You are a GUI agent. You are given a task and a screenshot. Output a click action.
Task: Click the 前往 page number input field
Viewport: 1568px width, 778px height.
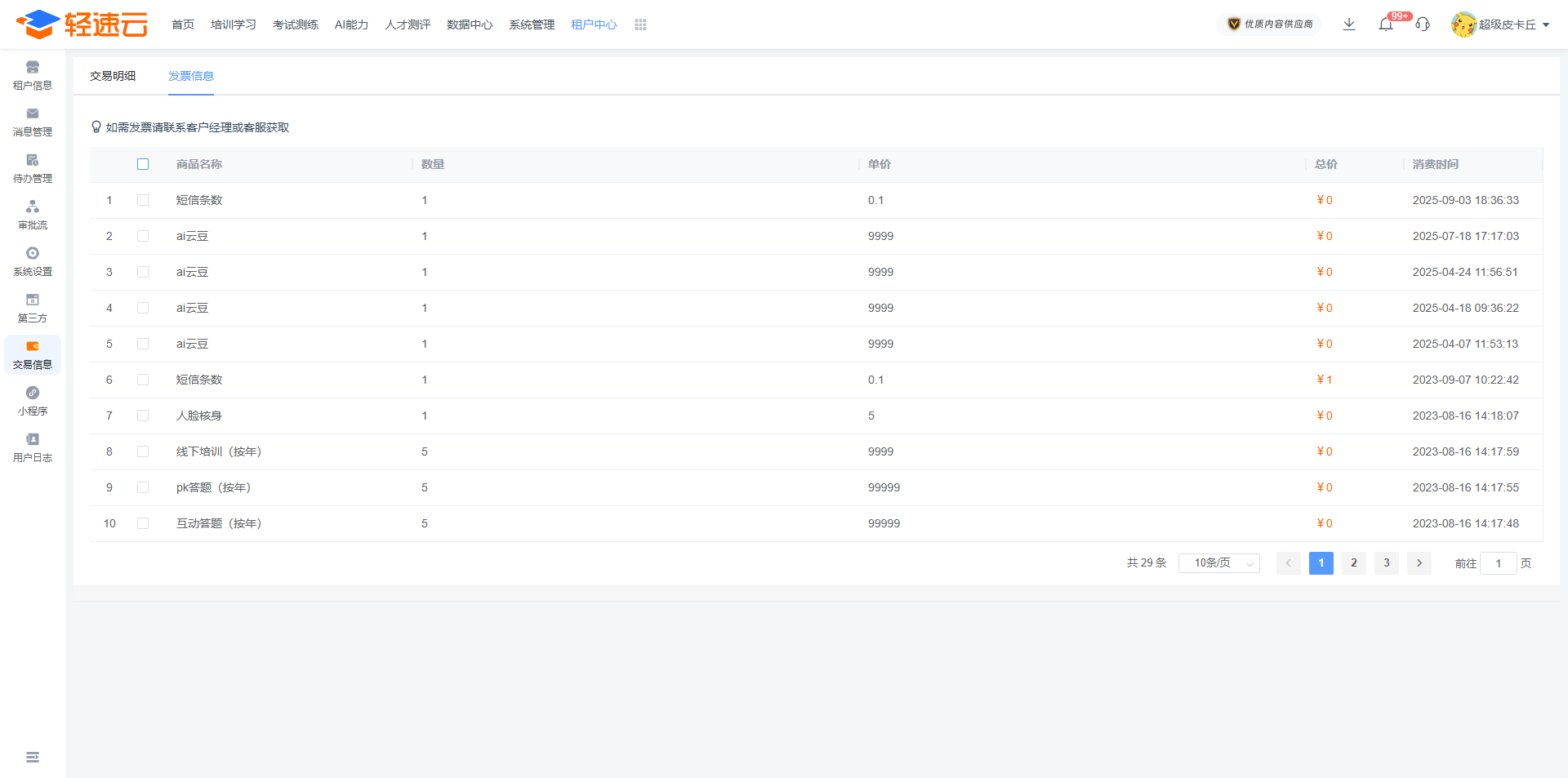click(x=1498, y=563)
